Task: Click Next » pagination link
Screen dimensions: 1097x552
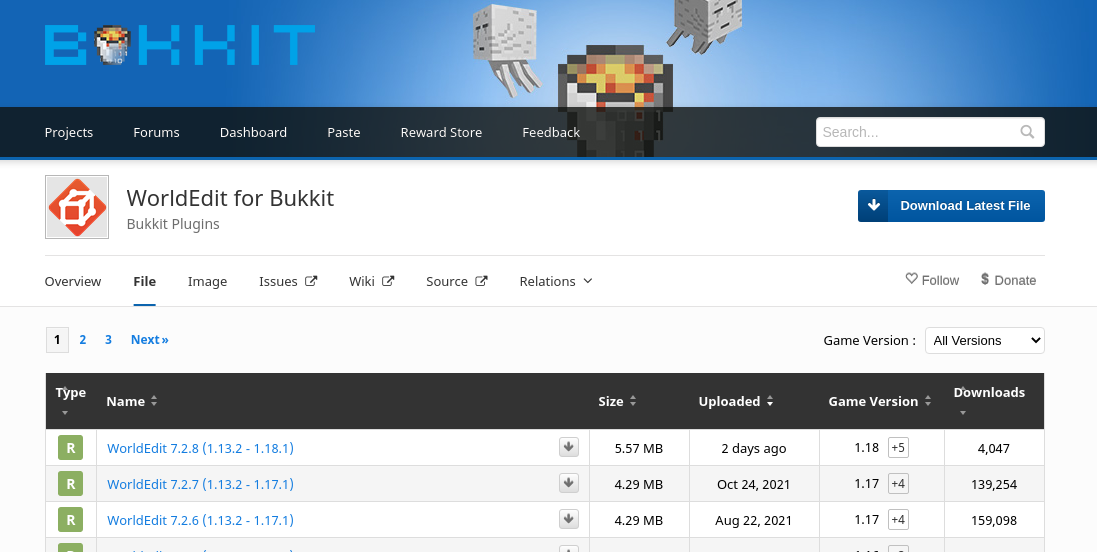Action: (x=150, y=339)
